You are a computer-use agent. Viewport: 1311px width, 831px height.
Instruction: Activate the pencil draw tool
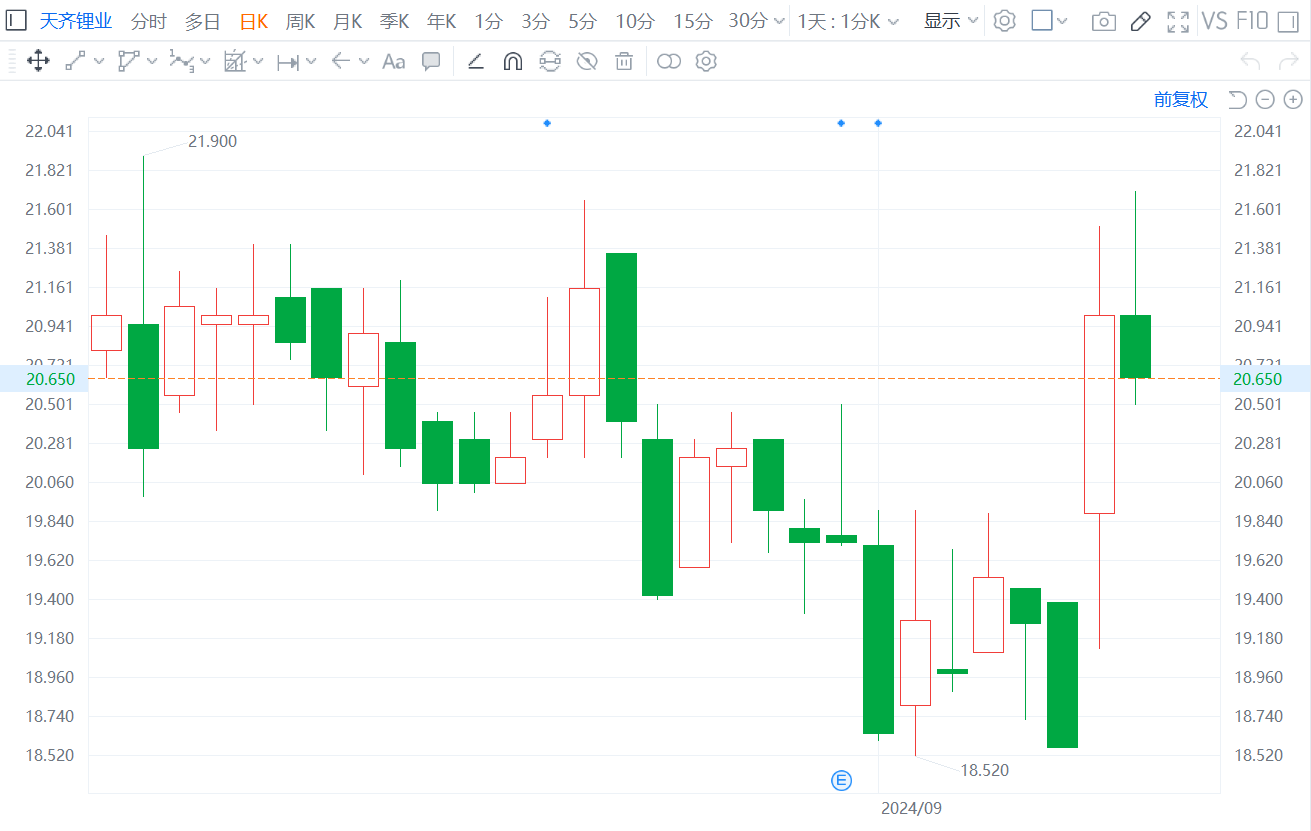coord(1140,21)
